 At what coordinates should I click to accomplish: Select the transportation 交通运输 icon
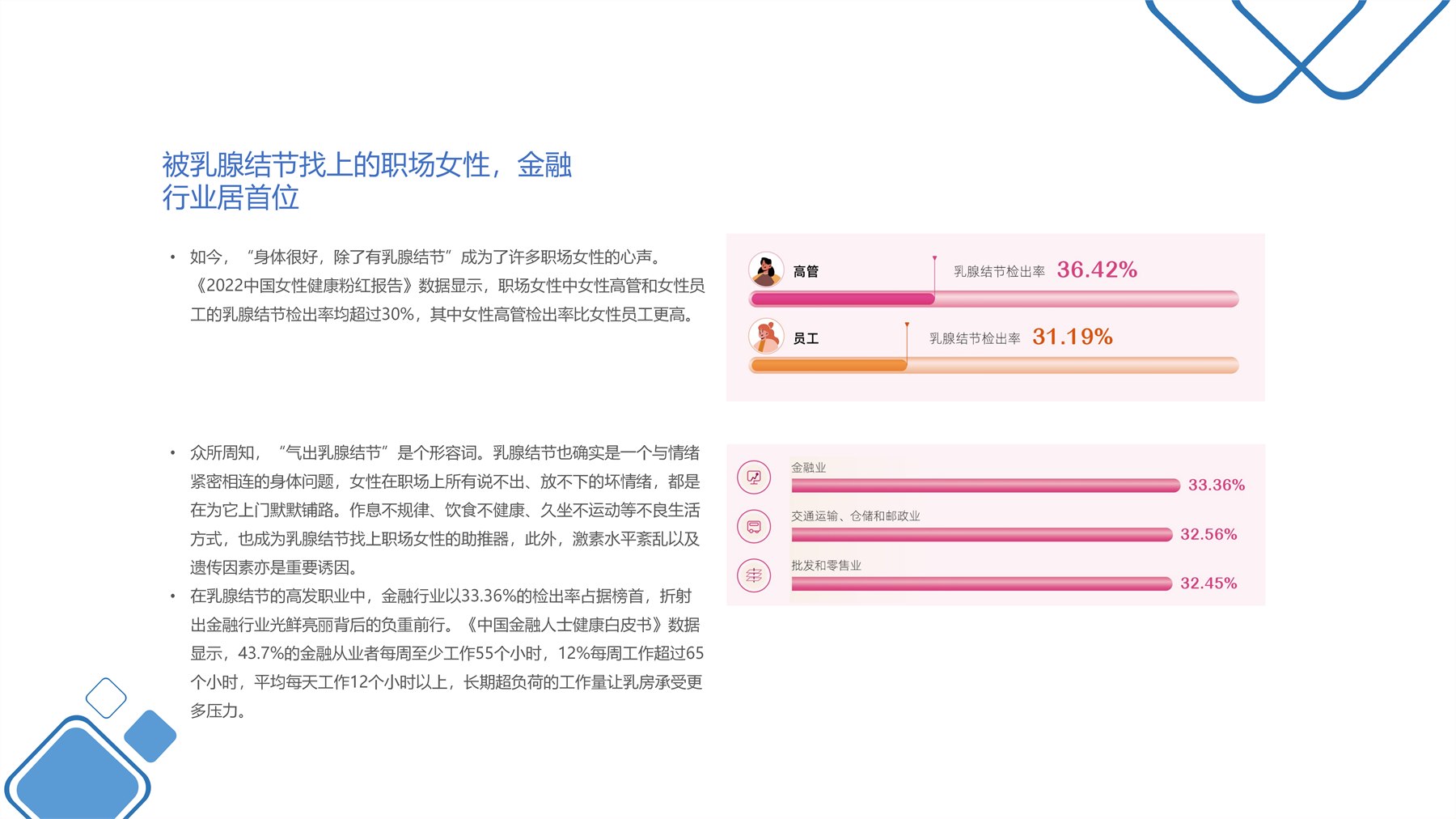point(754,527)
